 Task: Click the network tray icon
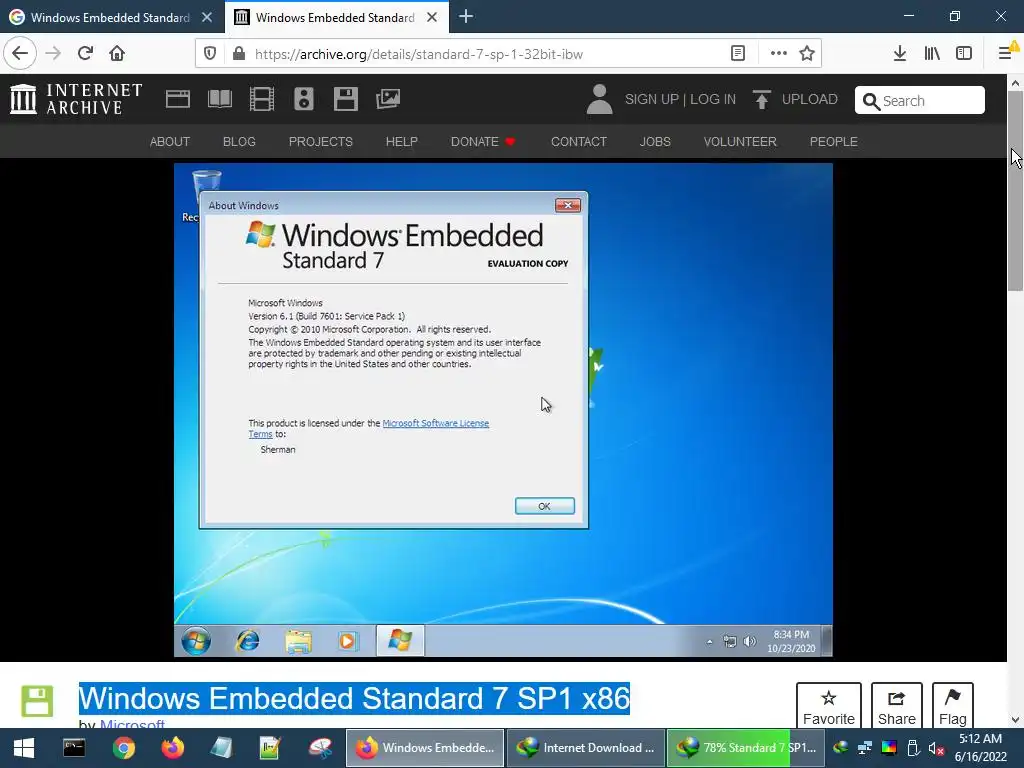coord(865,748)
